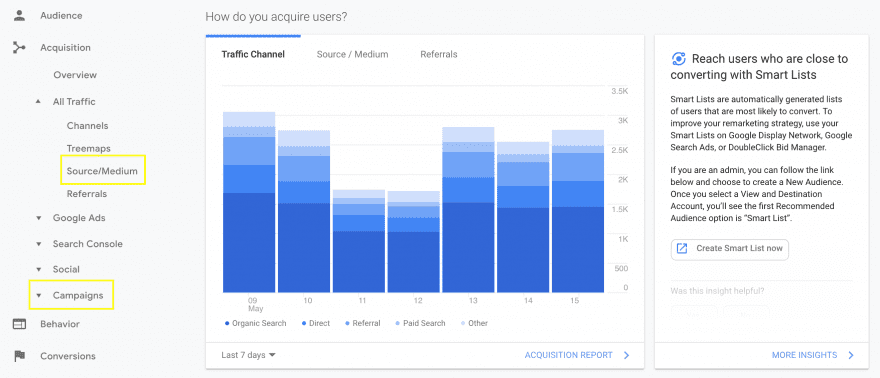The width and height of the screenshot is (880, 378).
Task: Expand the Search Console section
Action: (39, 244)
